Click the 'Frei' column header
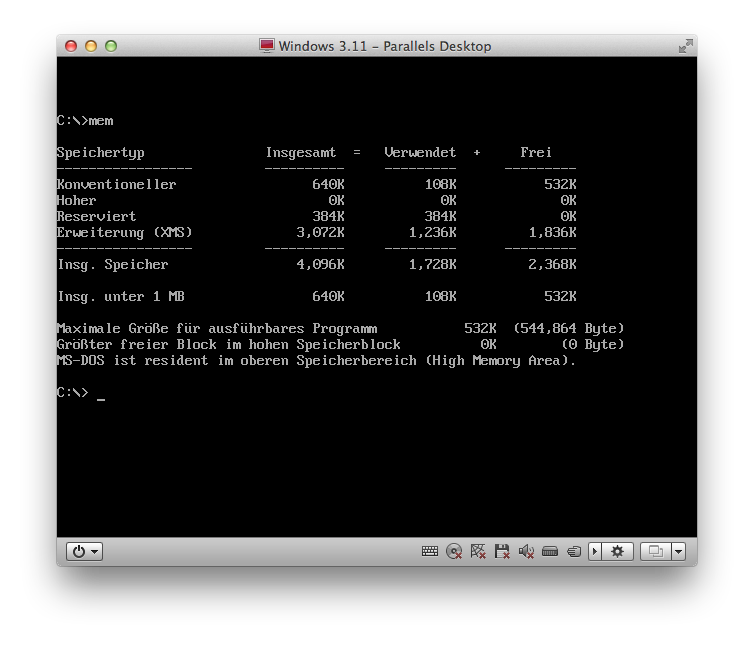 click(536, 152)
